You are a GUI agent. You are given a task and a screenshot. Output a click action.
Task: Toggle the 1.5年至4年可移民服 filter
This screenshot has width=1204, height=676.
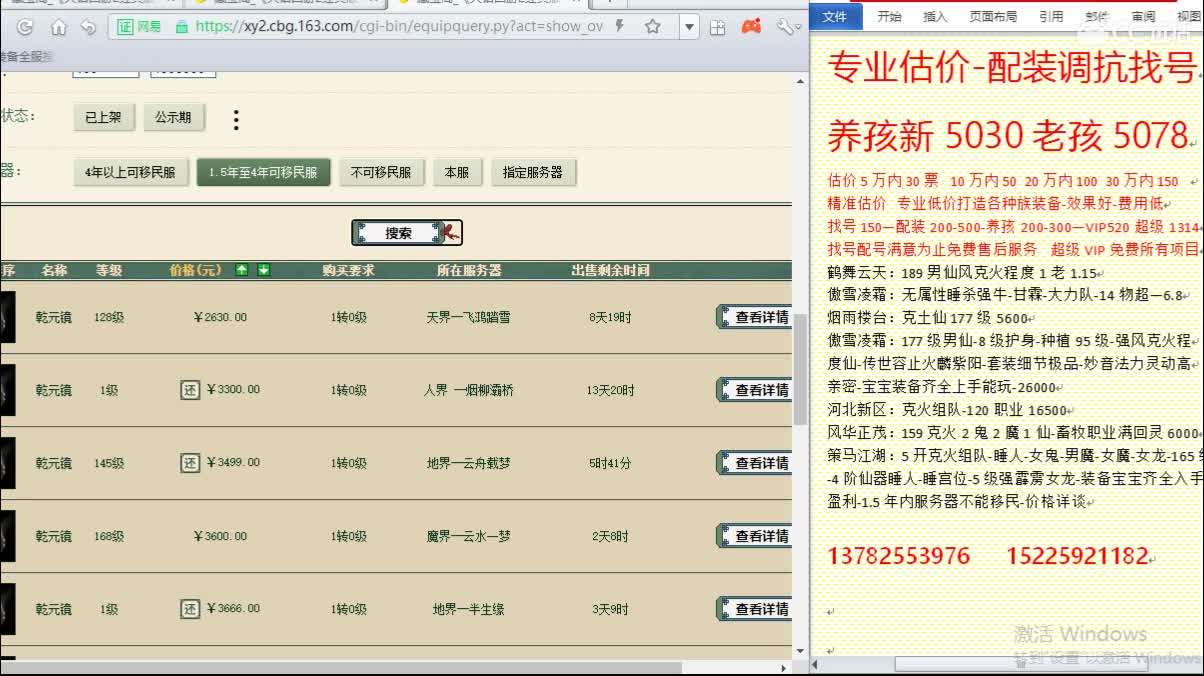[263, 172]
